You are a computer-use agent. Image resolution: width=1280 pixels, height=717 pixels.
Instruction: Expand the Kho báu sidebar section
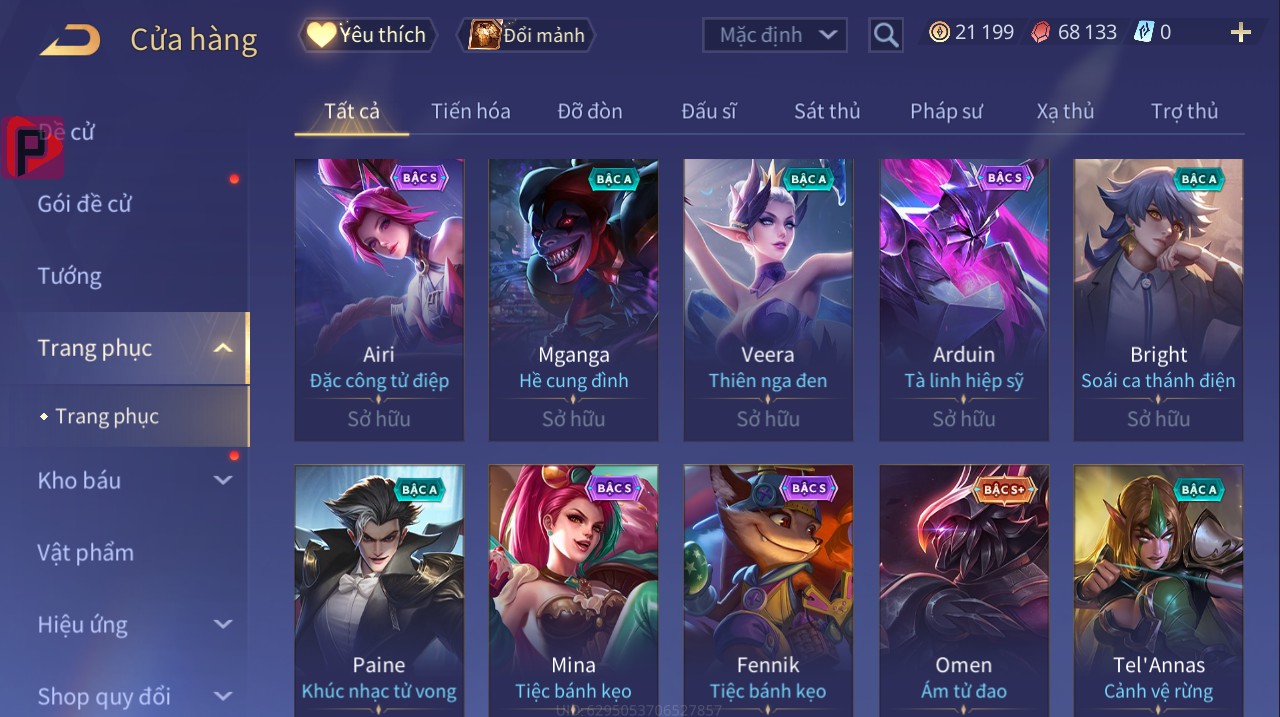[x=223, y=480]
